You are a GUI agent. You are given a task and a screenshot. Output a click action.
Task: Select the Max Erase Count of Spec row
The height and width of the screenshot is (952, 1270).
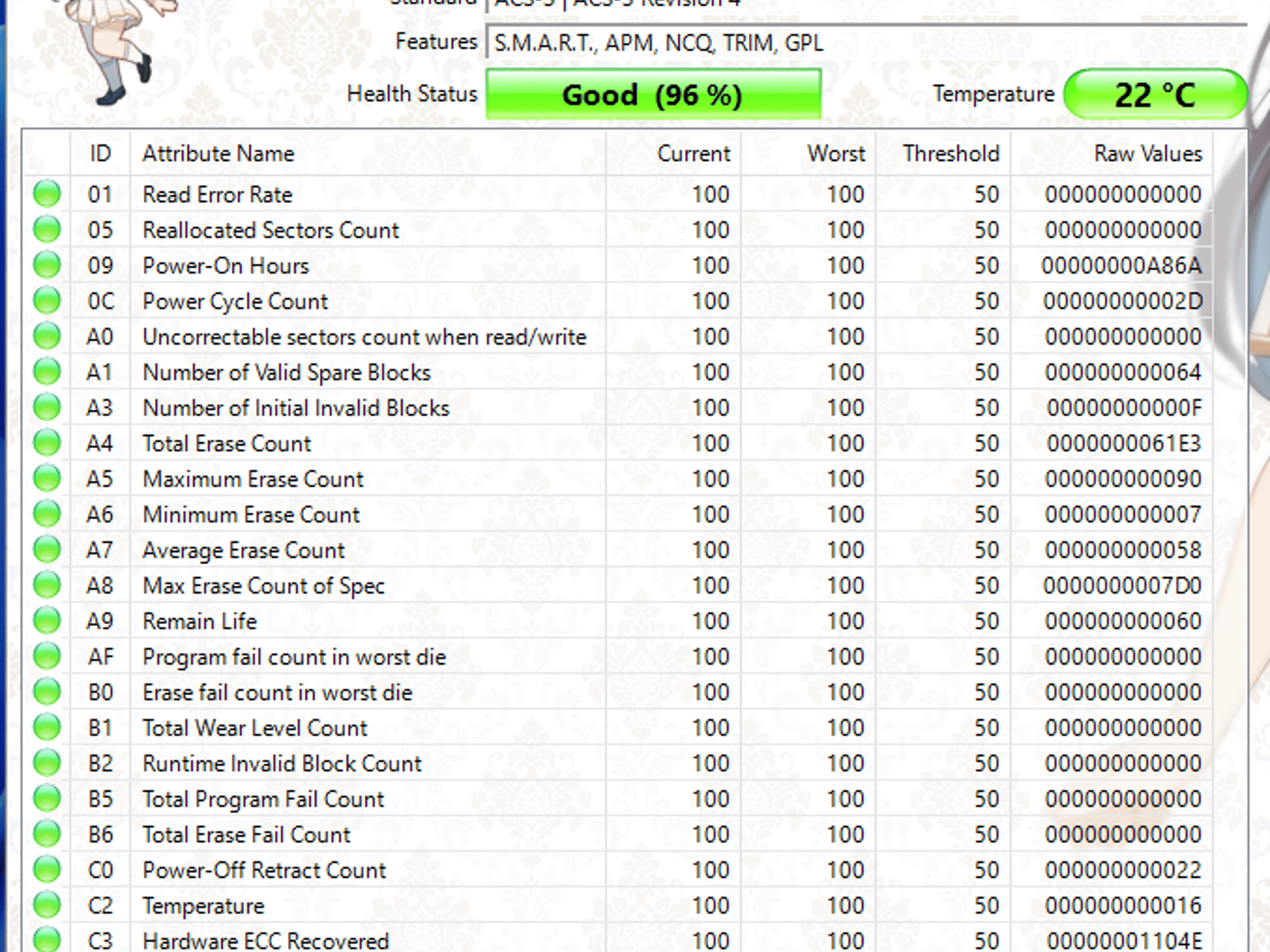point(618,586)
